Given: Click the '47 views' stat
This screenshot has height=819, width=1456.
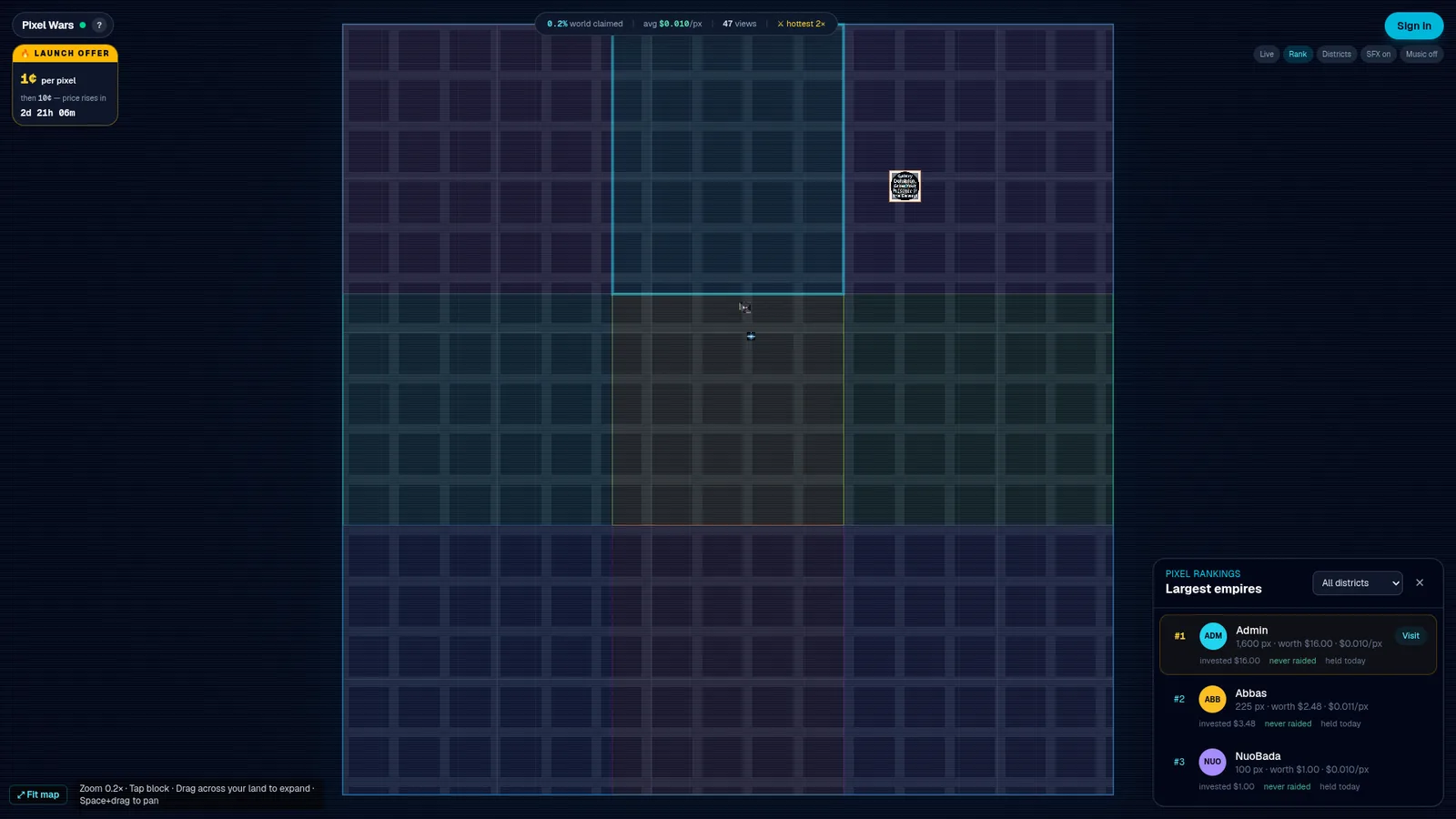Looking at the screenshot, I should (739, 24).
